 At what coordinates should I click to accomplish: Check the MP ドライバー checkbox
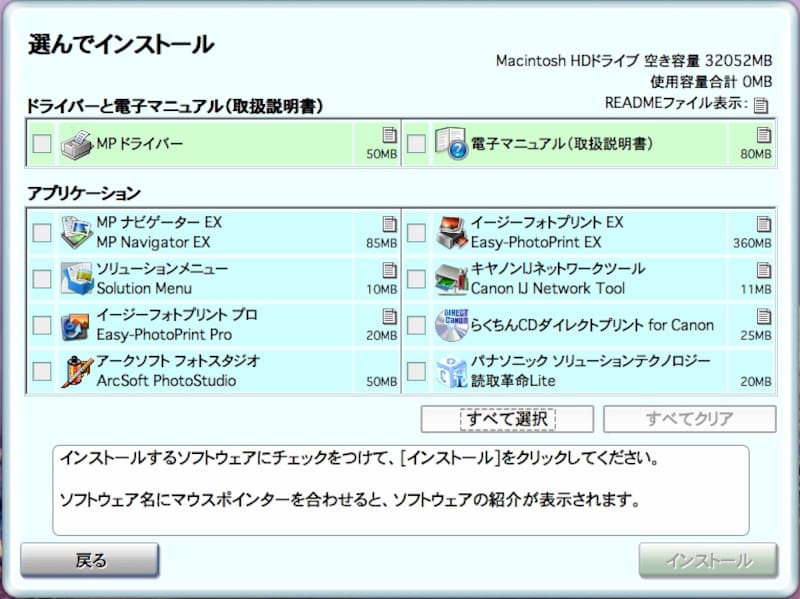click(40, 145)
